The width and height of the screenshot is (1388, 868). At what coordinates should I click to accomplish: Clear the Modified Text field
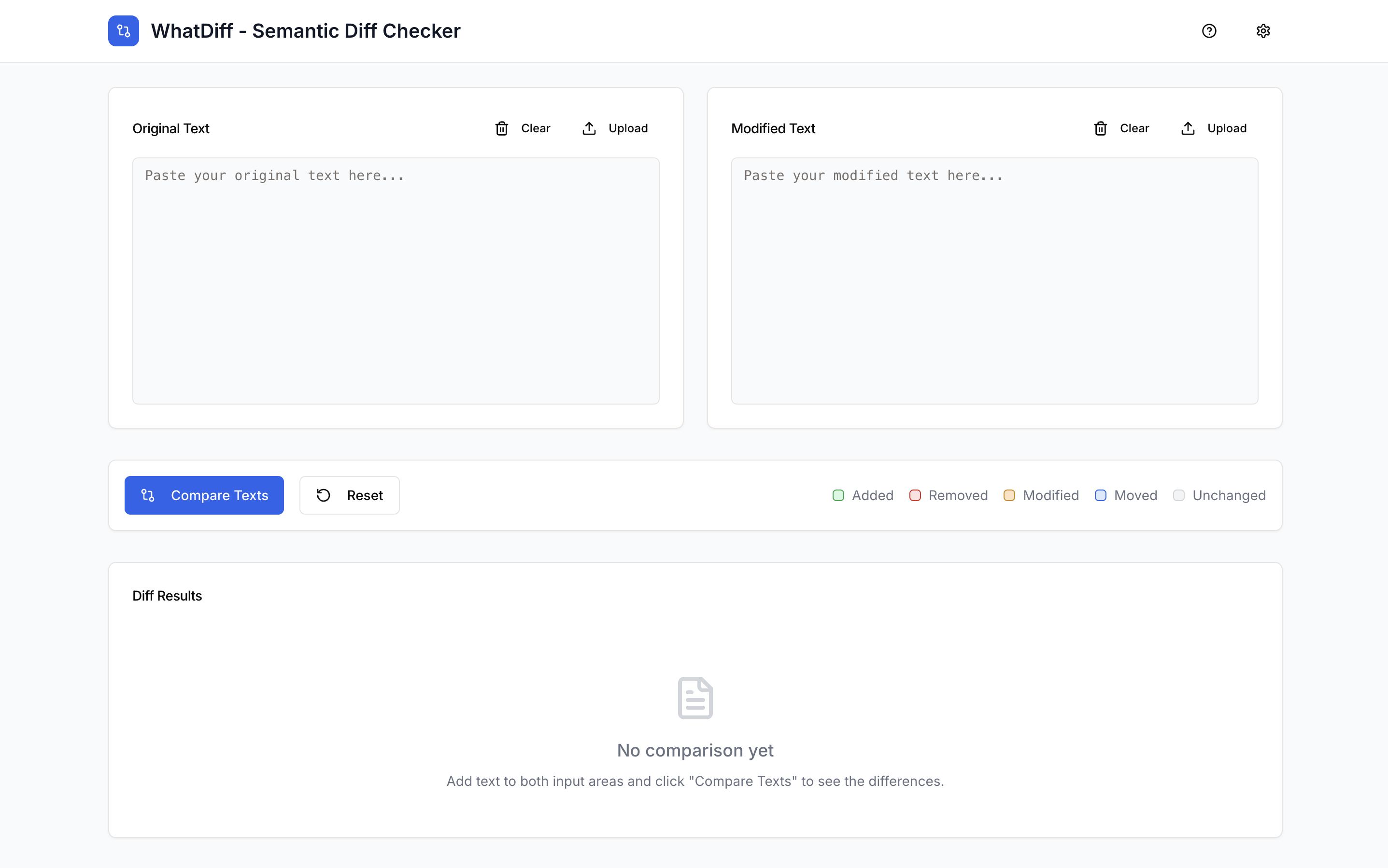point(1121,128)
